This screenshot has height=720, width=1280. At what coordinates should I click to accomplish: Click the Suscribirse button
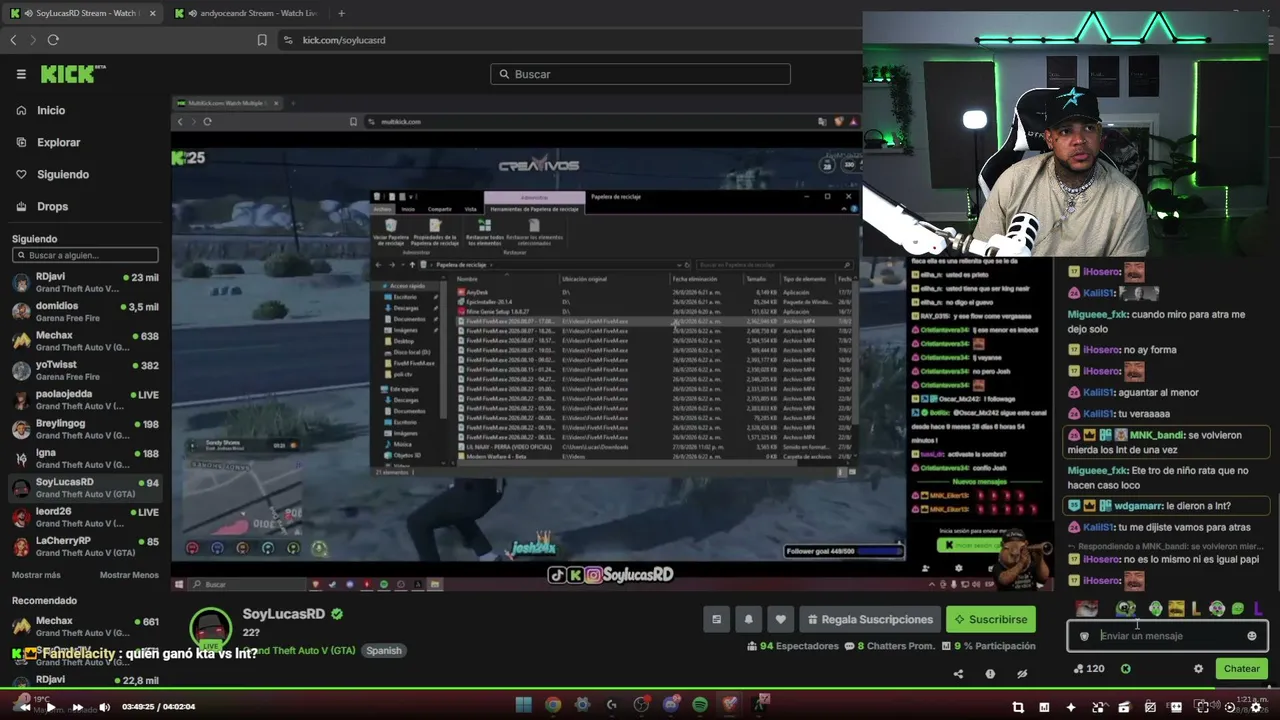[990, 619]
